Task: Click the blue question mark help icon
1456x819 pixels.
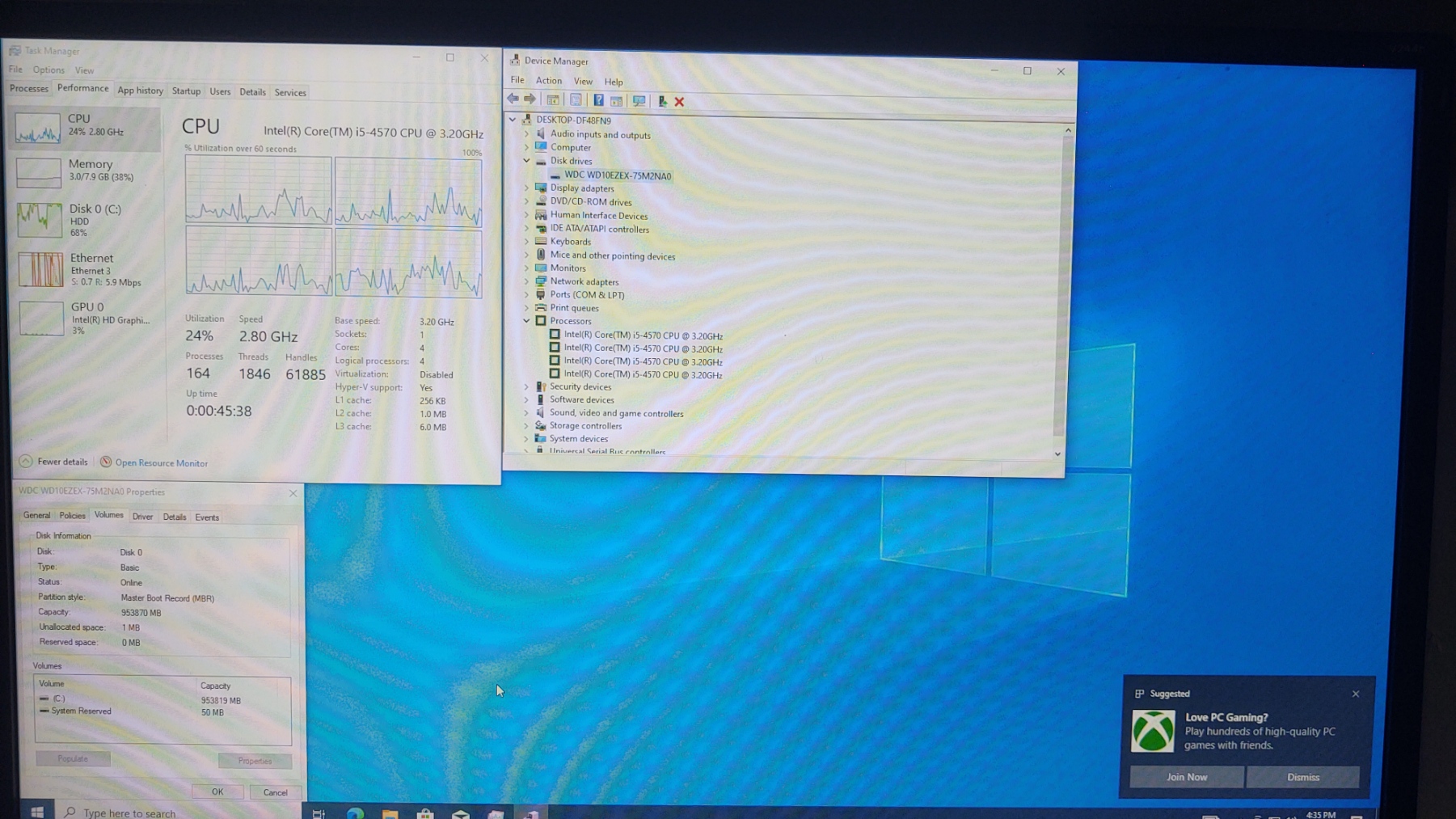Action: (598, 100)
